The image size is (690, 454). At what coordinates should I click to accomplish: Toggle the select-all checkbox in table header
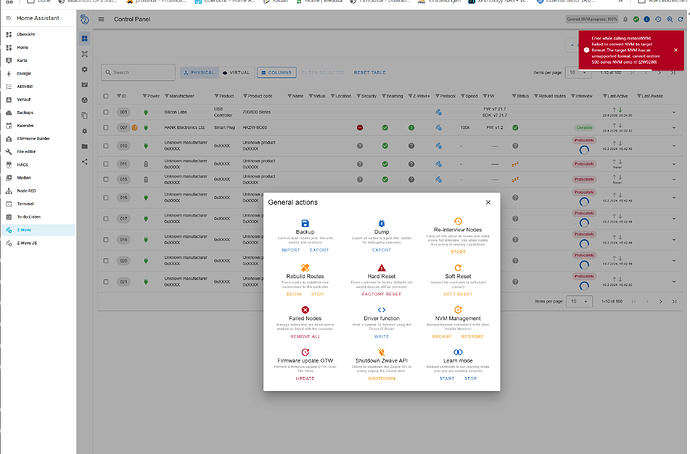pyautogui.click(x=106, y=96)
